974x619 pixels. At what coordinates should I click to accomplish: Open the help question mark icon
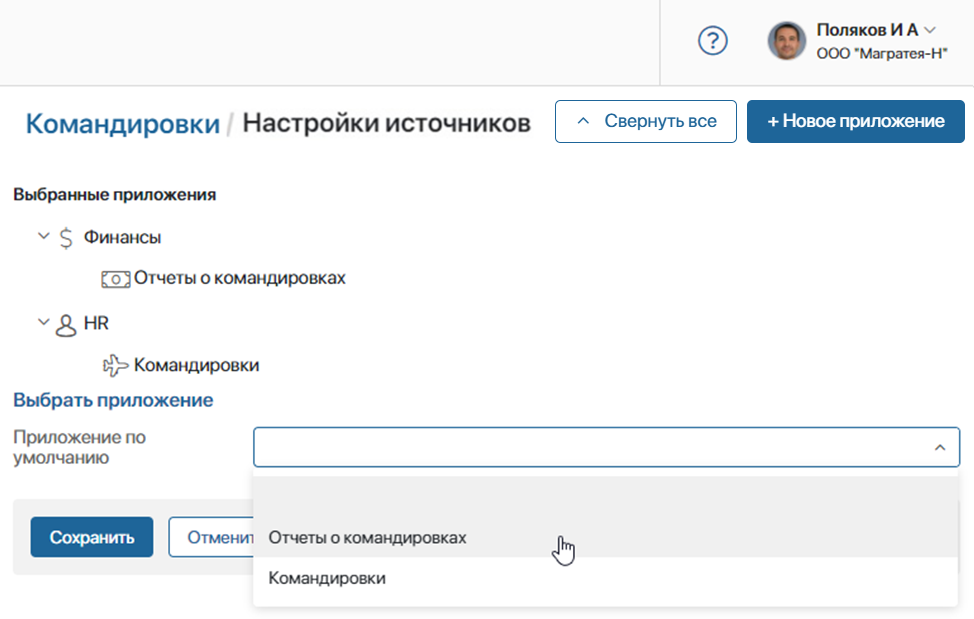(x=712, y=41)
